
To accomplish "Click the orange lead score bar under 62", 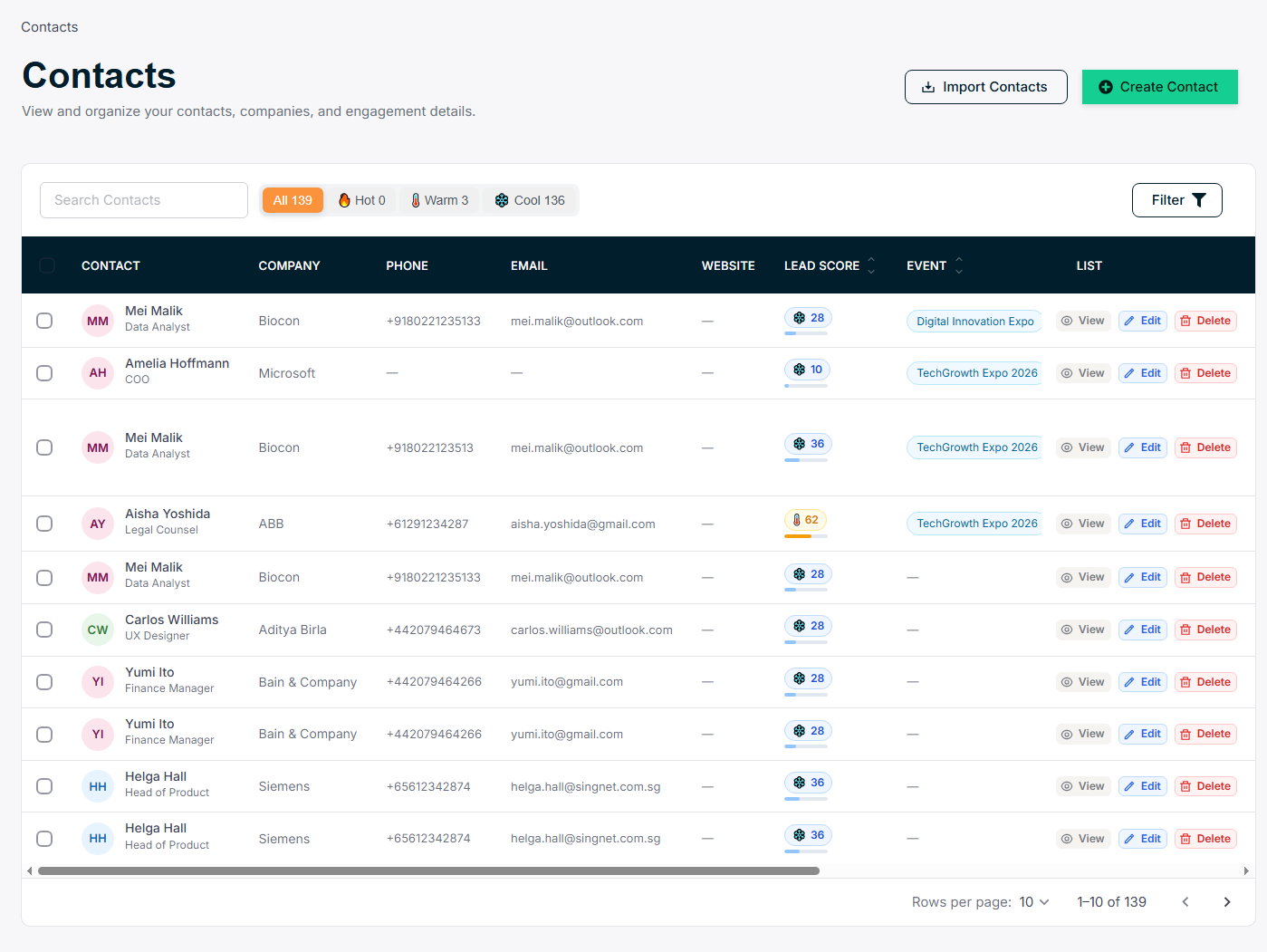I will coord(806,536).
